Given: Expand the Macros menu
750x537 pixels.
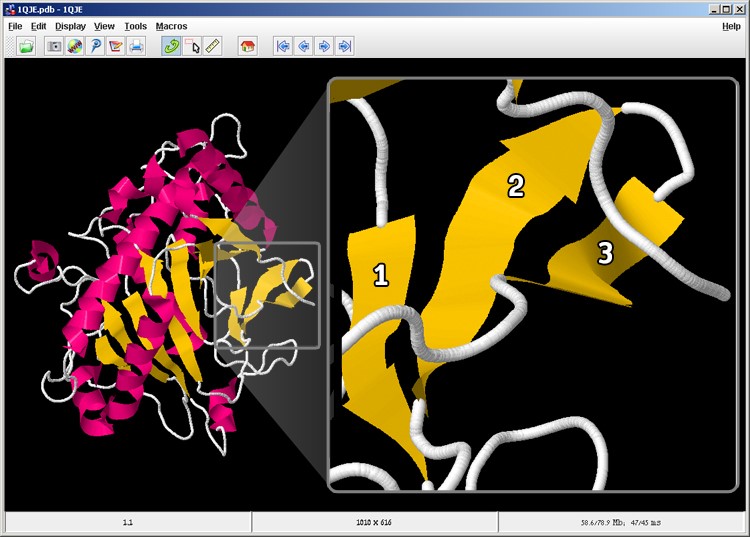Looking at the screenshot, I should pos(171,26).
